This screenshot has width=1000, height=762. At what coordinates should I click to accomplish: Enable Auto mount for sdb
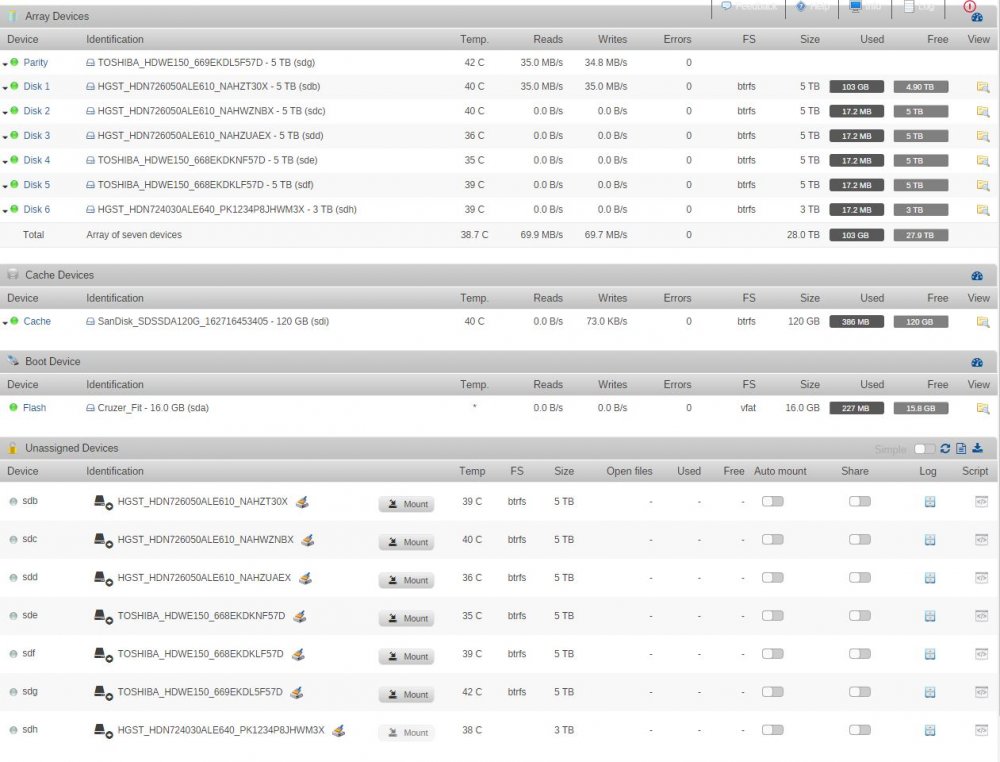(x=772, y=501)
